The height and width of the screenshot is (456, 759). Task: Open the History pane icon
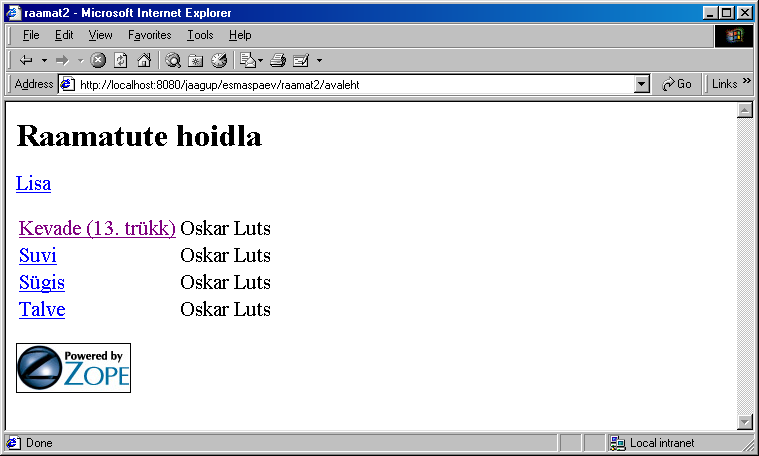pyautogui.click(x=219, y=60)
